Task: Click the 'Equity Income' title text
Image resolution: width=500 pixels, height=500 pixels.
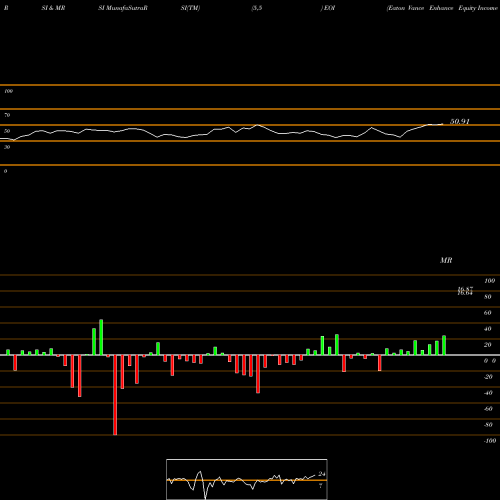Action: pyautogui.click(x=478, y=8)
